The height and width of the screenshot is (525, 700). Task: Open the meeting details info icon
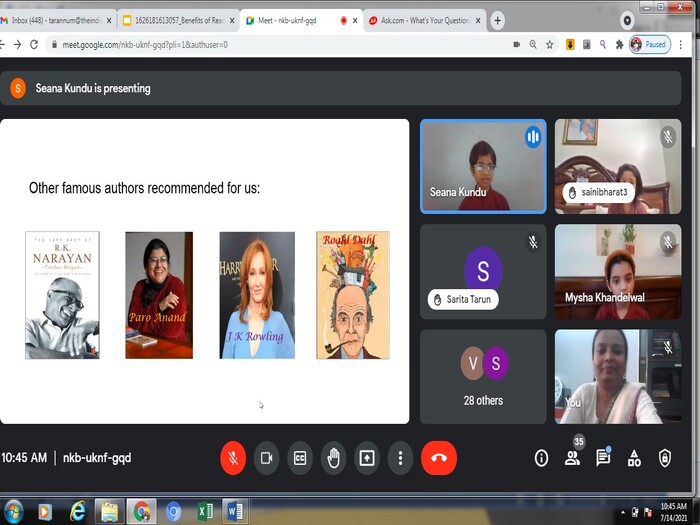coord(541,458)
